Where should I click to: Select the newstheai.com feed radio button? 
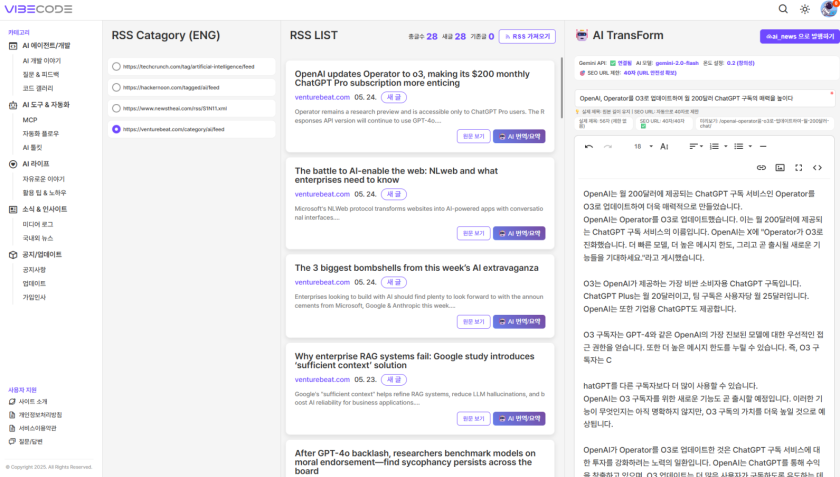tap(116, 108)
